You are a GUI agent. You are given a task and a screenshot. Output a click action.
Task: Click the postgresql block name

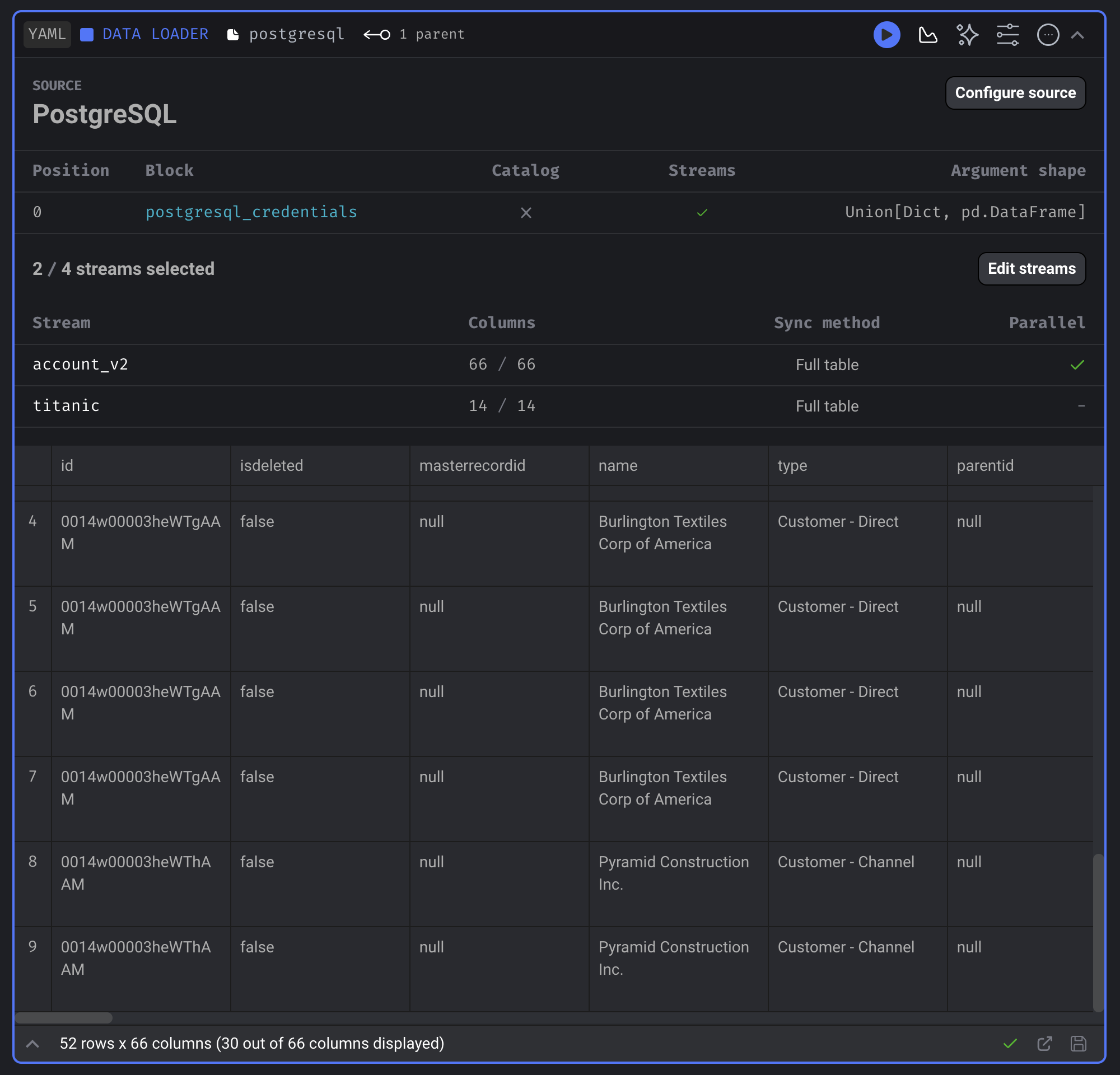click(x=296, y=34)
